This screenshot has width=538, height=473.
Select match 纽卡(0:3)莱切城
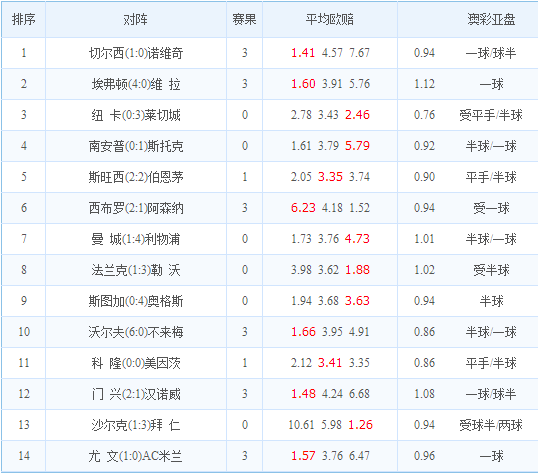[136, 115]
